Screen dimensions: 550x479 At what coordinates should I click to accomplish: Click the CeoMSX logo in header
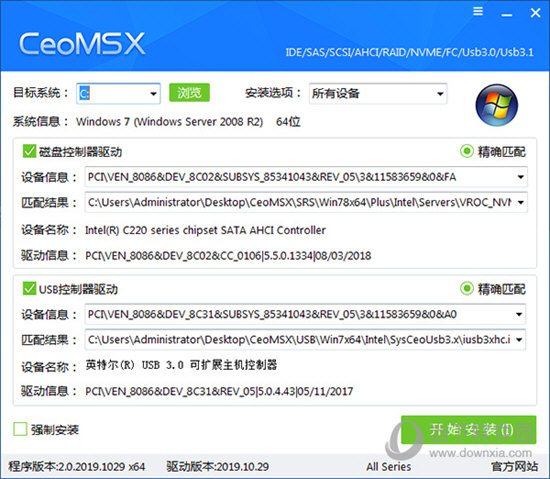(x=82, y=43)
